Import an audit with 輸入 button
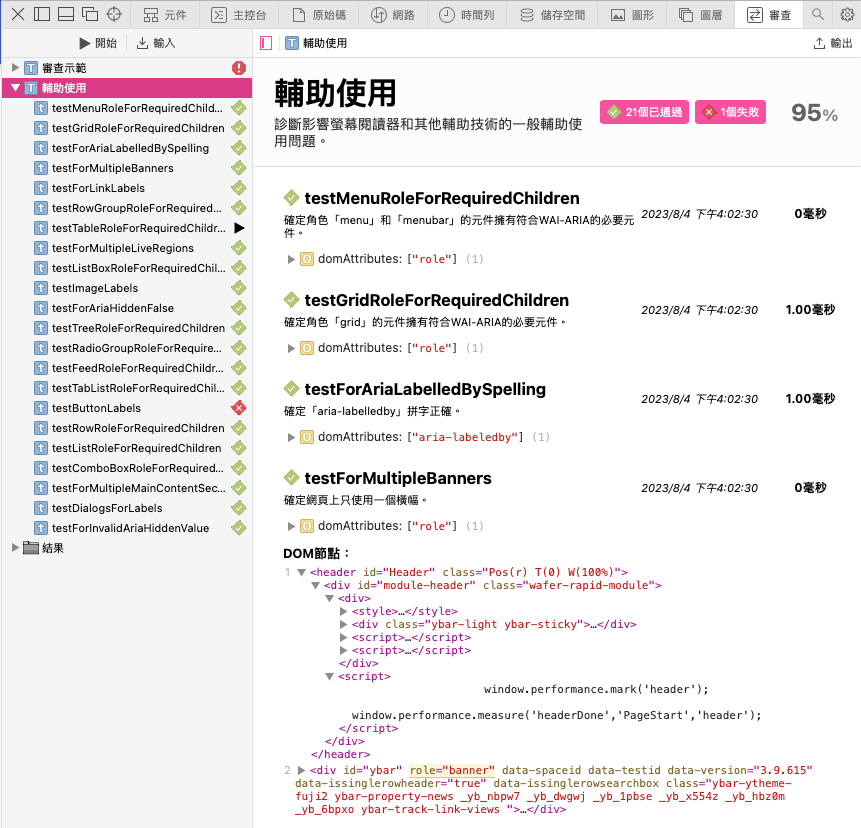This screenshot has height=828, width=861. tap(156, 43)
